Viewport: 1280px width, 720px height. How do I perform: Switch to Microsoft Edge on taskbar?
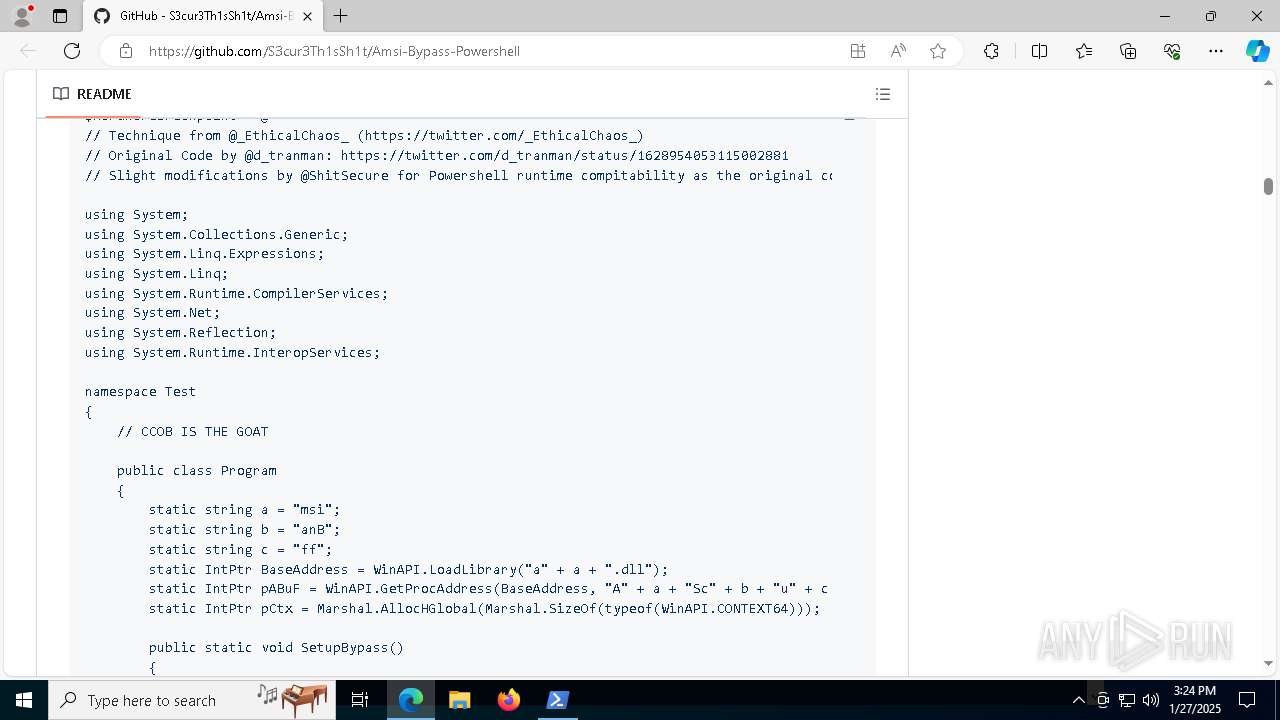pyautogui.click(x=411, y=700)
